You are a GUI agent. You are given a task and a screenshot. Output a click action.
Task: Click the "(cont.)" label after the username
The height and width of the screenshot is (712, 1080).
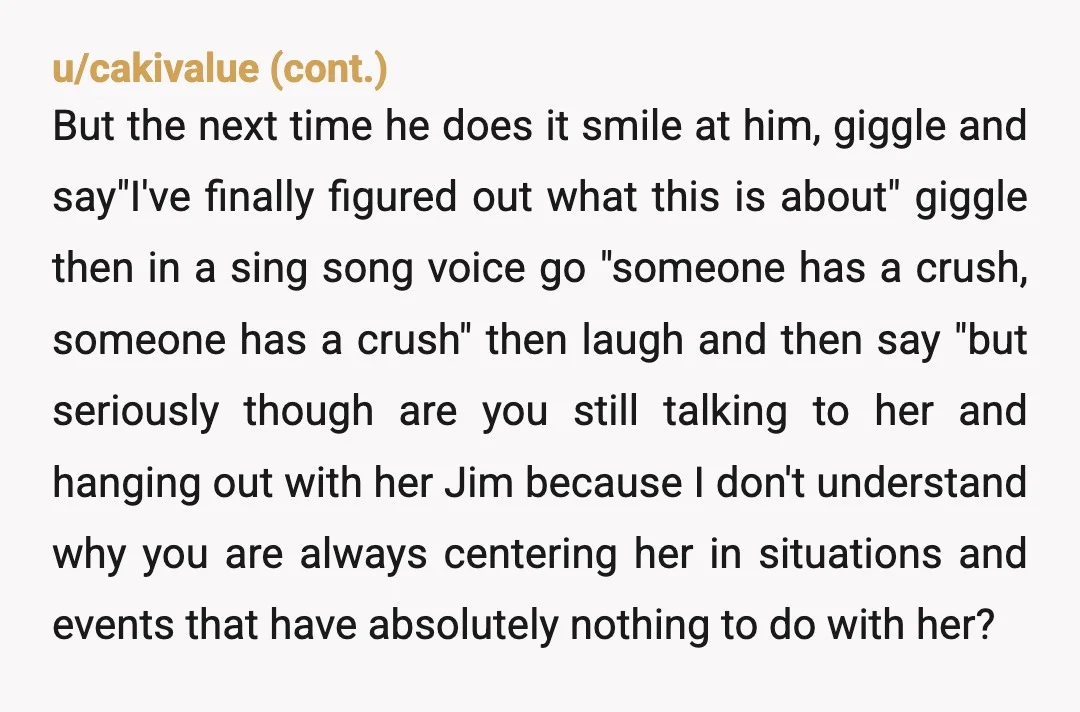[x=329, y=69]
